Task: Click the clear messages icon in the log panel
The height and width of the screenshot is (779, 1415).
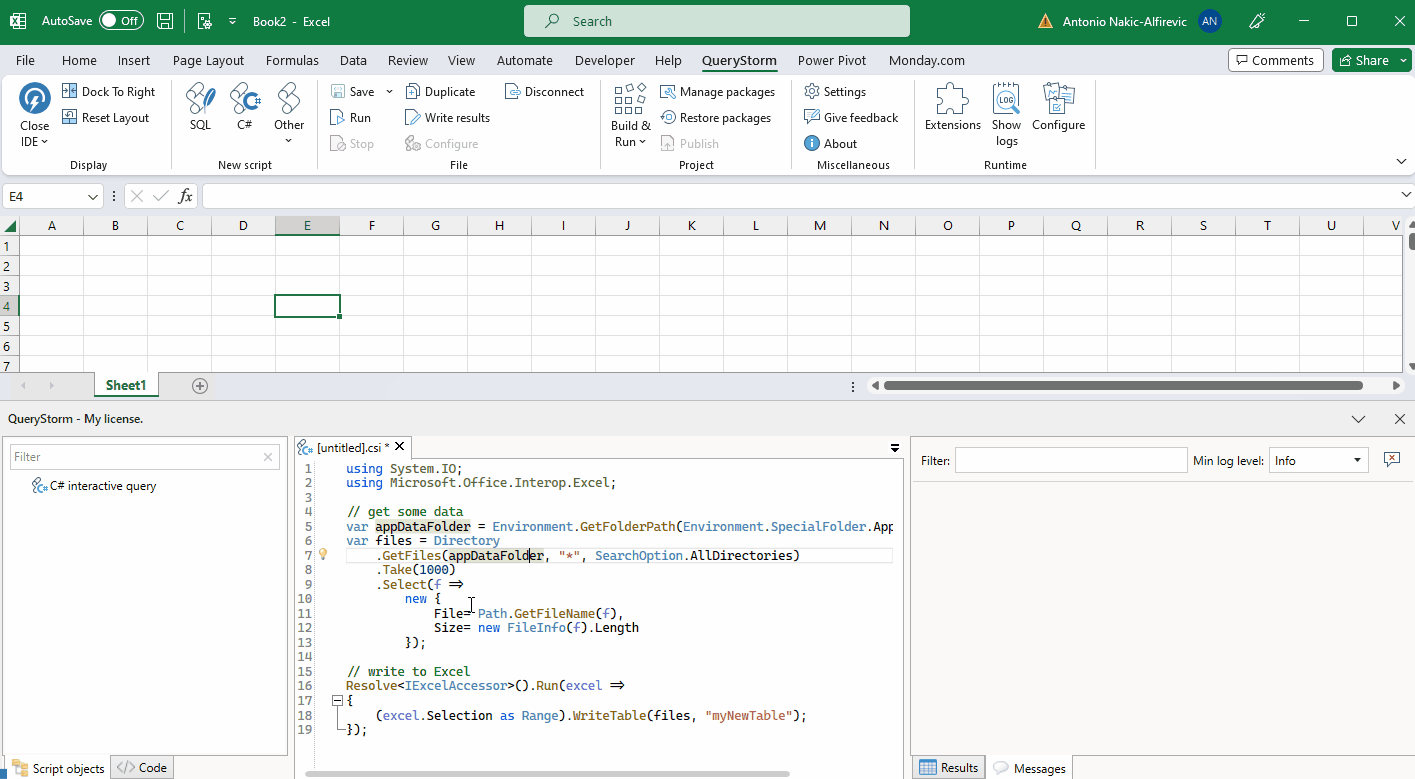Action: click(x=1391, y=459)
